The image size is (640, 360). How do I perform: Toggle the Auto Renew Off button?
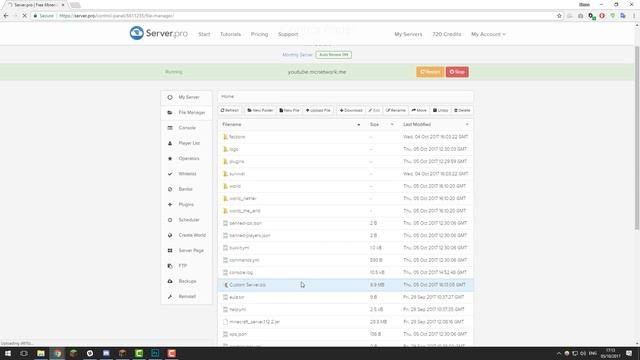click(x=333, y=55)
